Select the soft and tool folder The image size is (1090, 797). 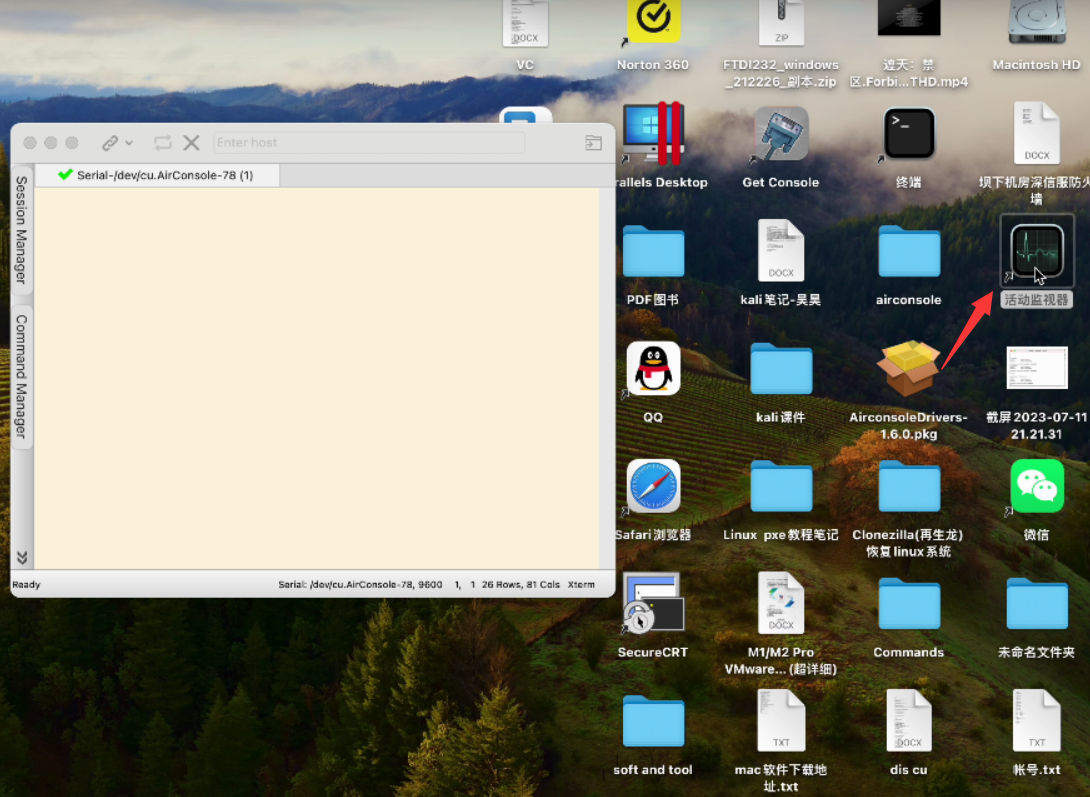click(x=653, y=721)
